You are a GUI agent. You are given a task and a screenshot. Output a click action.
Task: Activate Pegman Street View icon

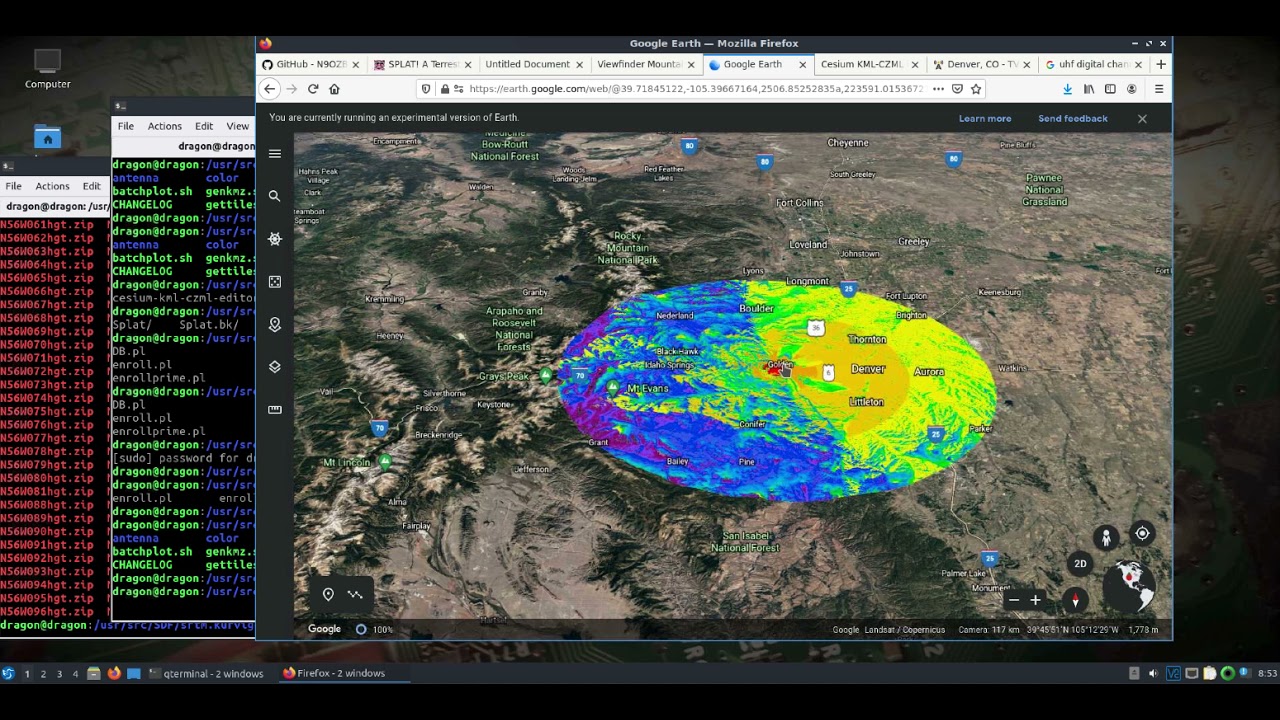tap(1106, 538)
